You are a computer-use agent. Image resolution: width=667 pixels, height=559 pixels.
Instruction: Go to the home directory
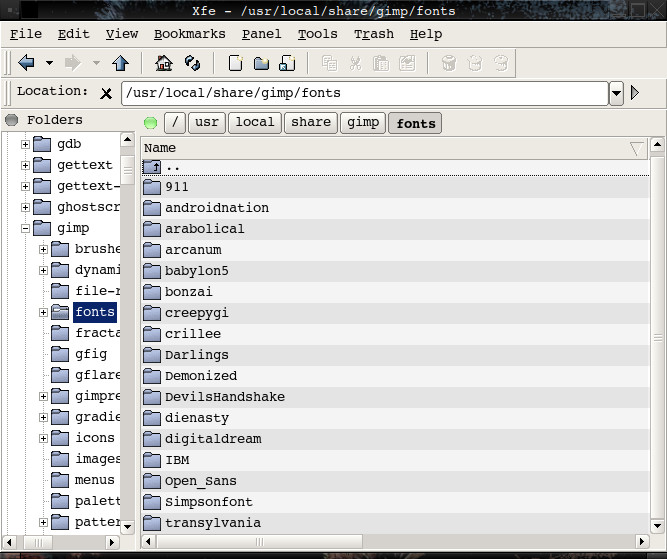164,63
